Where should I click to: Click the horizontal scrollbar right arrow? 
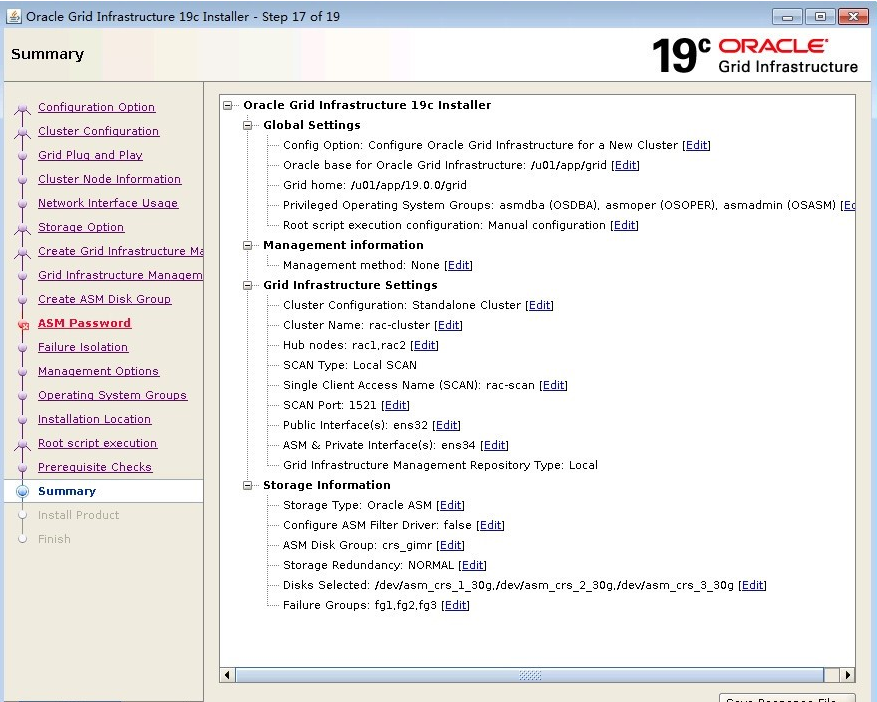(x=847, y=675)
